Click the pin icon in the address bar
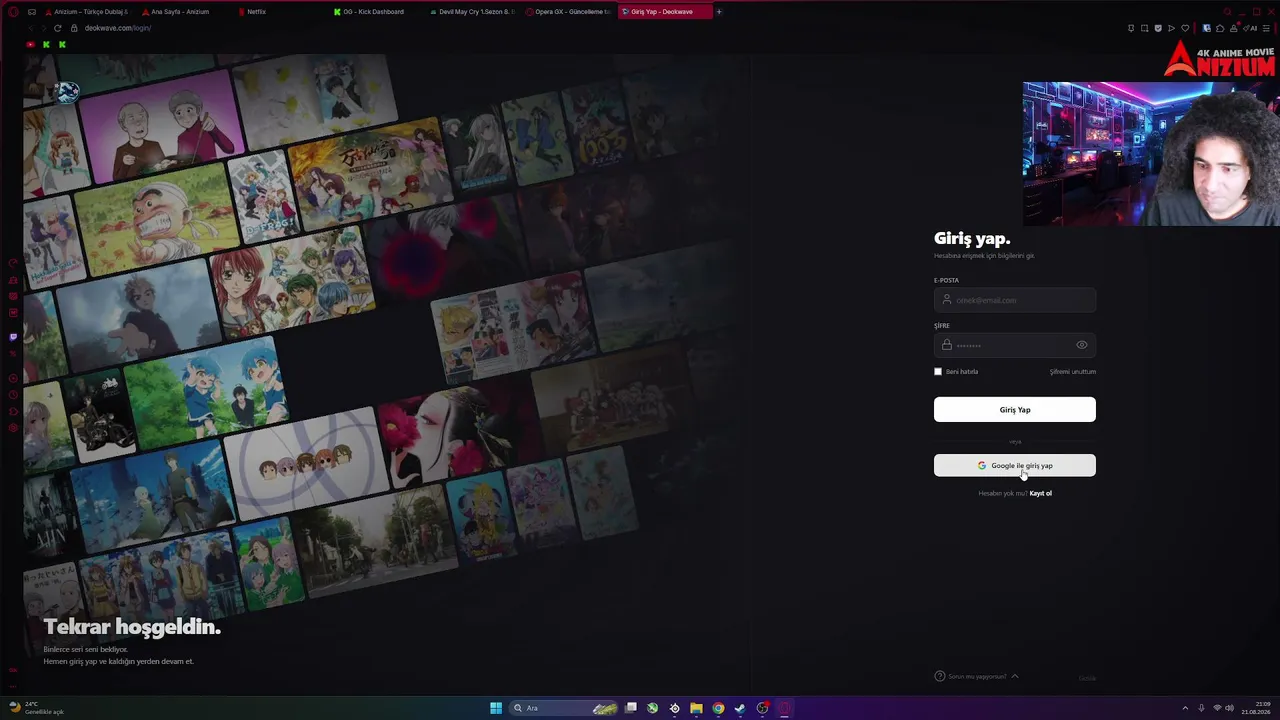Image resolution: width=1280 pixels, height=720 pixels. tap(1131, 28)
